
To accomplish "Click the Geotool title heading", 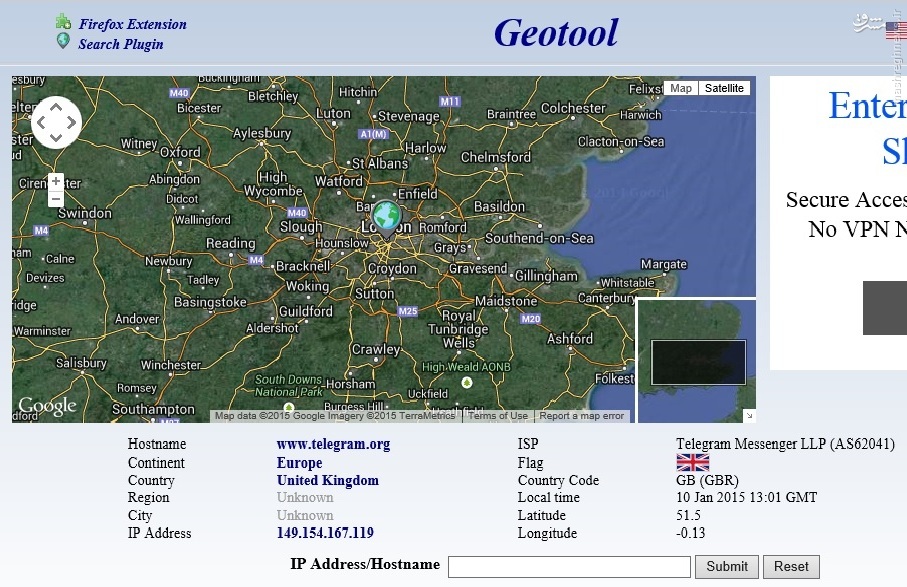I will pos(556,32).
